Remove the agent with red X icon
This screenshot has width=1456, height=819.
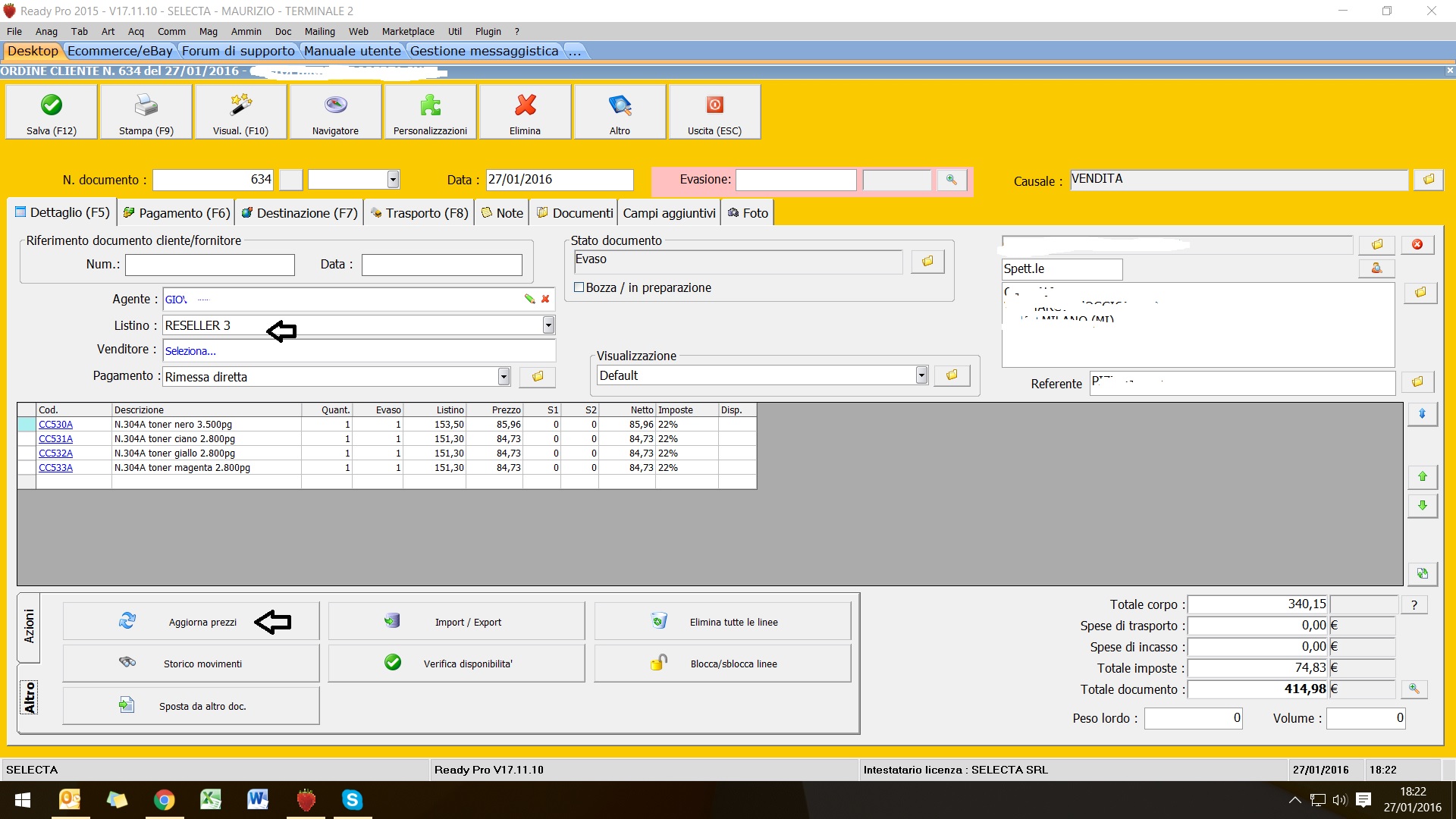coord(545,299)
